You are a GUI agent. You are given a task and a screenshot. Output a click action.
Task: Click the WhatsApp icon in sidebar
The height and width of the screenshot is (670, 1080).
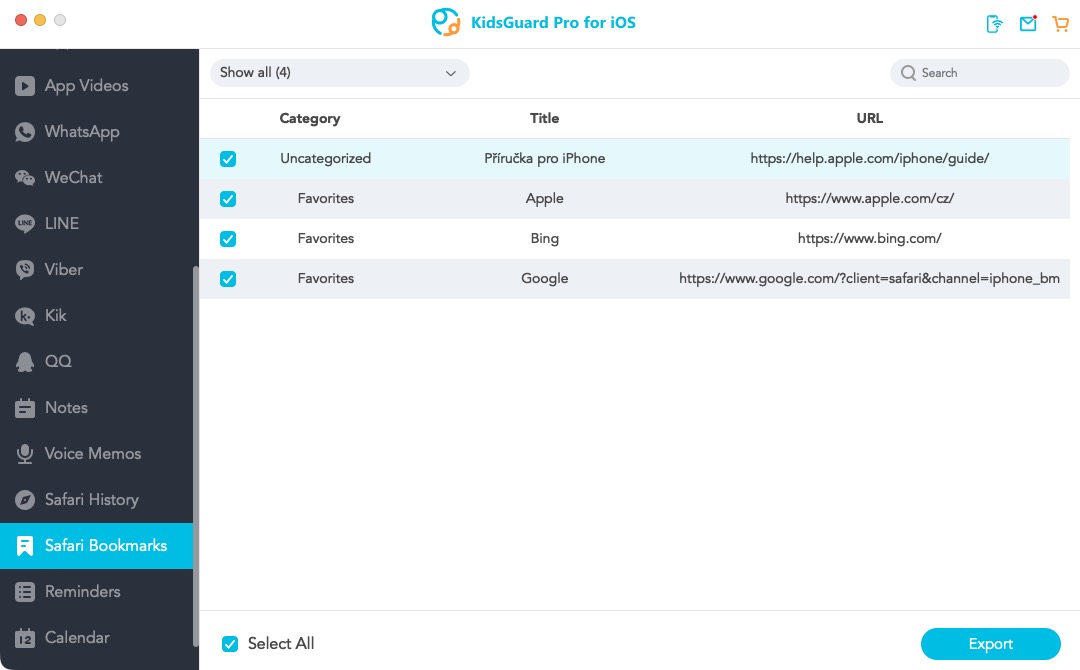25,132
